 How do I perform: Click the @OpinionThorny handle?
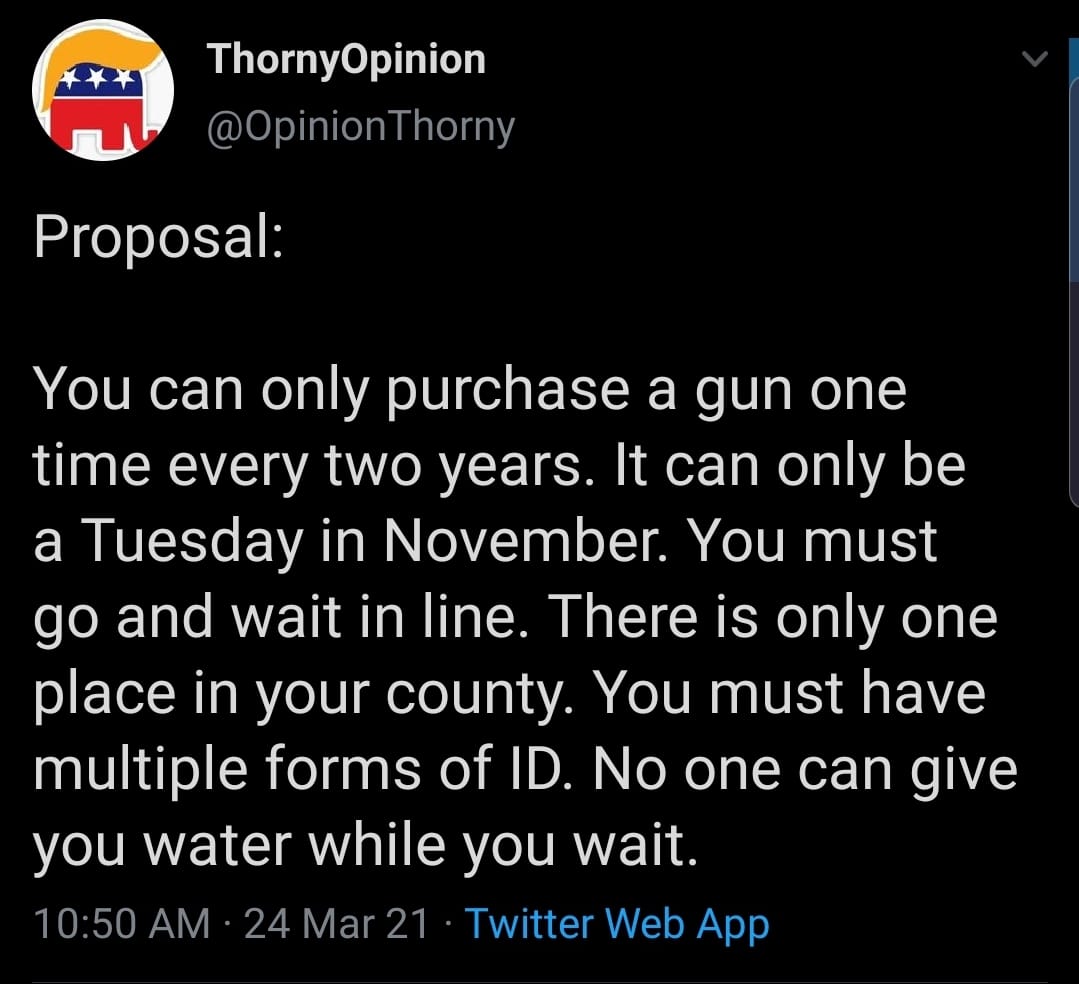click(360, 126)
